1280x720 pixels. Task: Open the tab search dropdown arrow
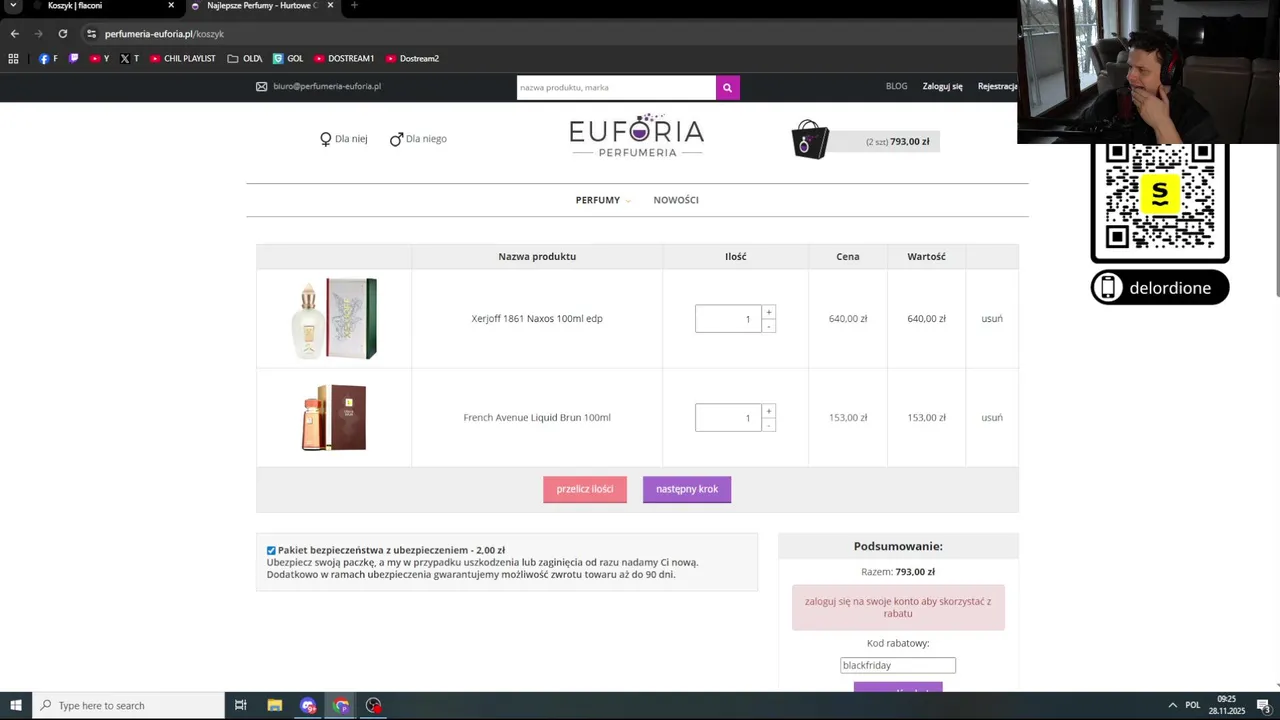[x=13, y=6]
